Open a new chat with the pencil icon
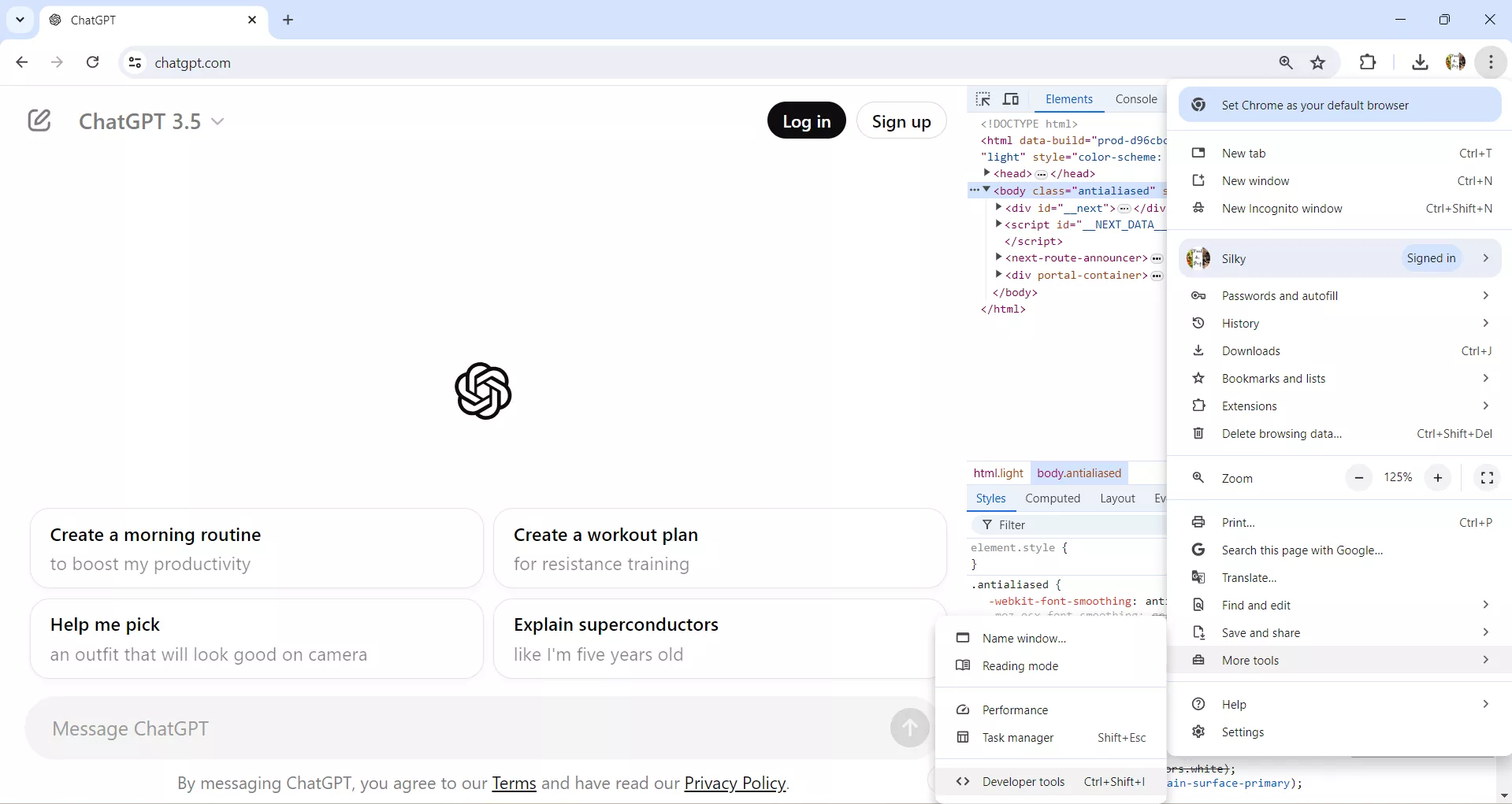Screen dimensions: 1512x804 click(39, 120)
